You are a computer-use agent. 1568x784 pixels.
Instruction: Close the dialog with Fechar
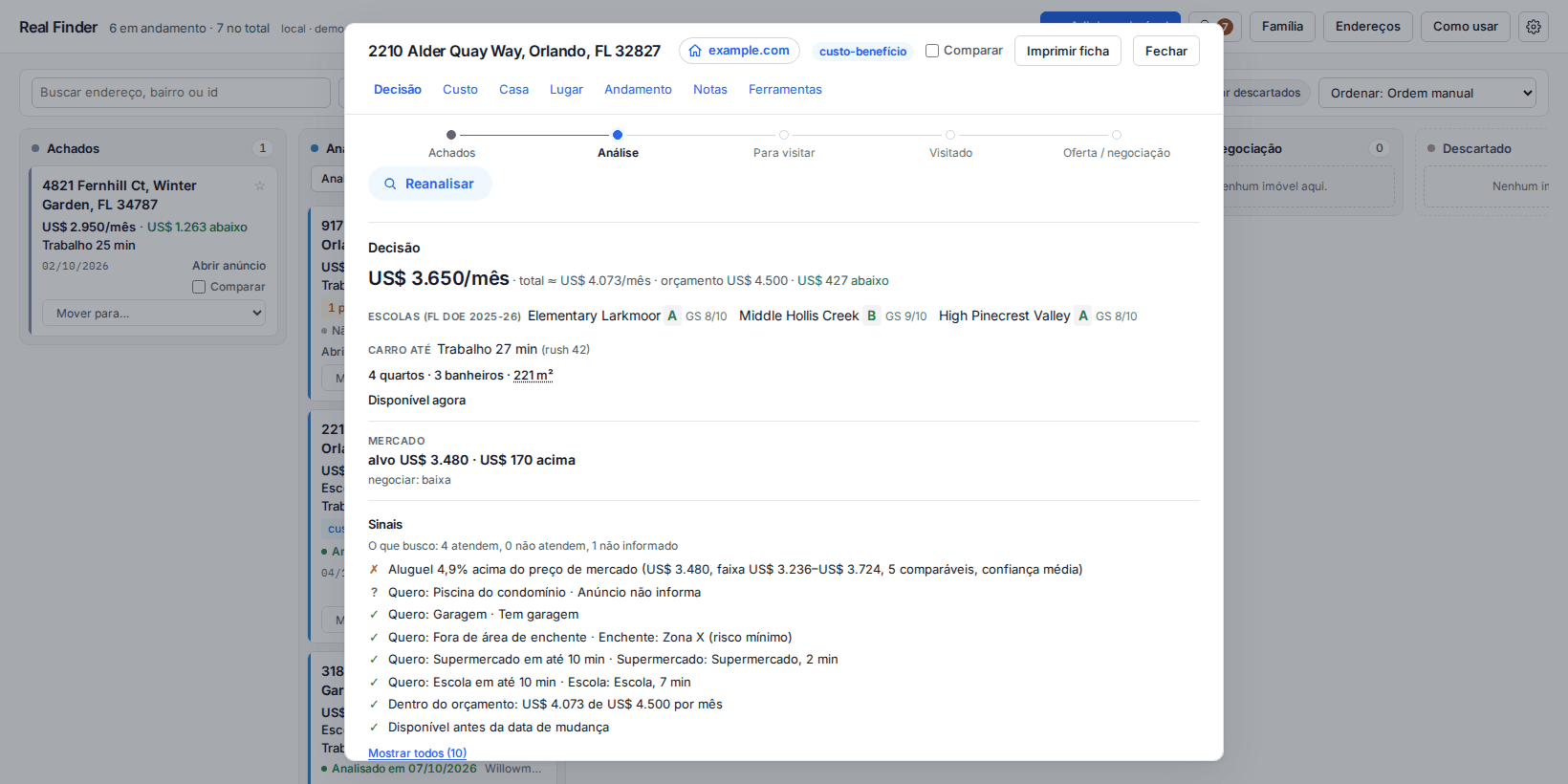tap(1166, 51)
